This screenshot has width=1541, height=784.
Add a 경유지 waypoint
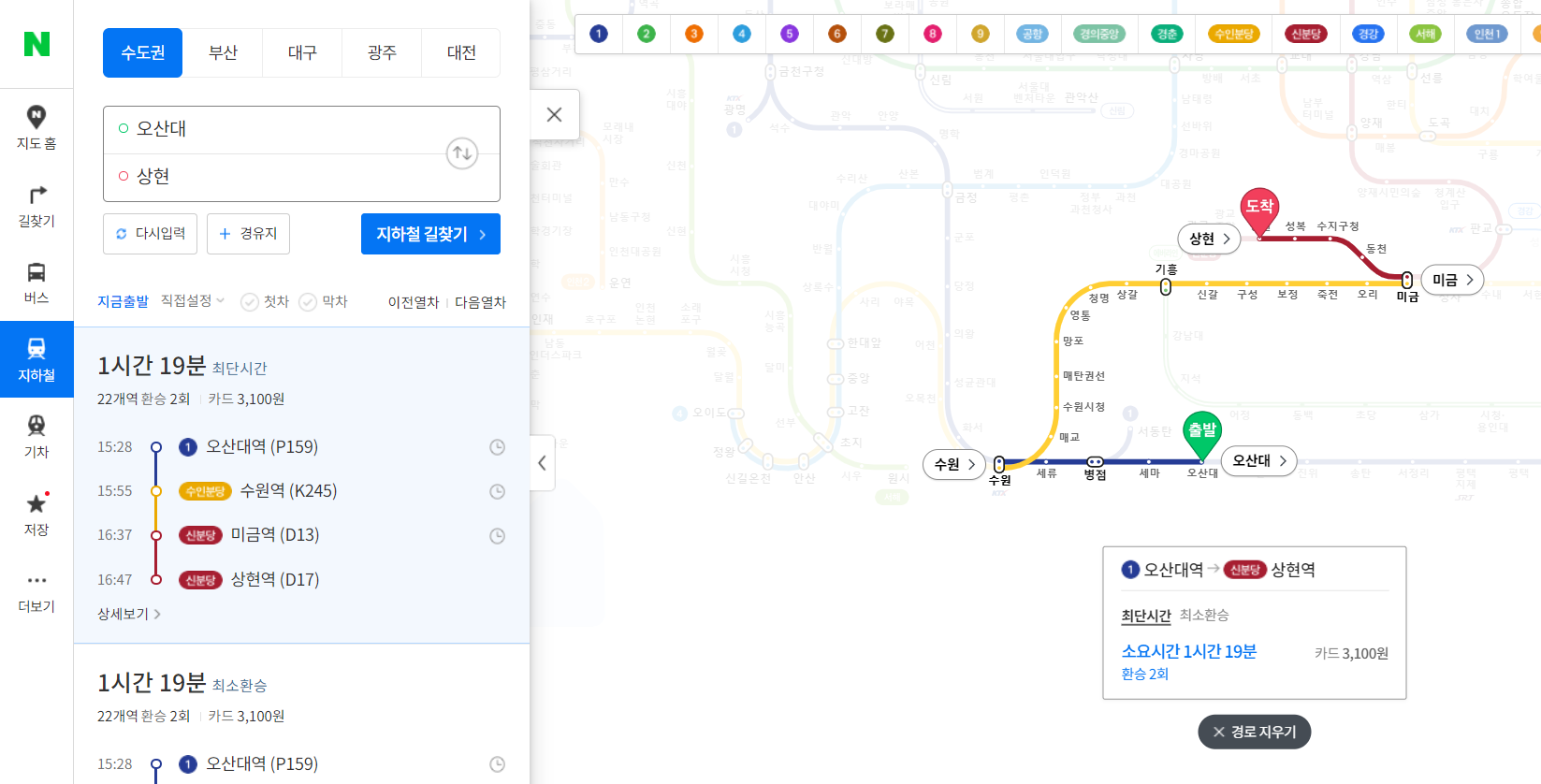coord(248,234)
